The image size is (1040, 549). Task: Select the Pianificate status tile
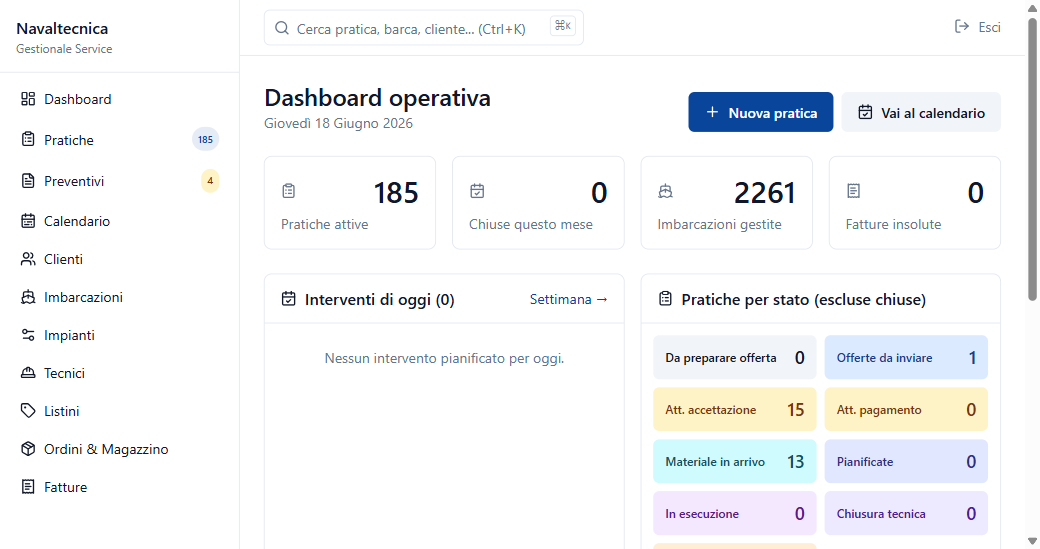[906, 461]
